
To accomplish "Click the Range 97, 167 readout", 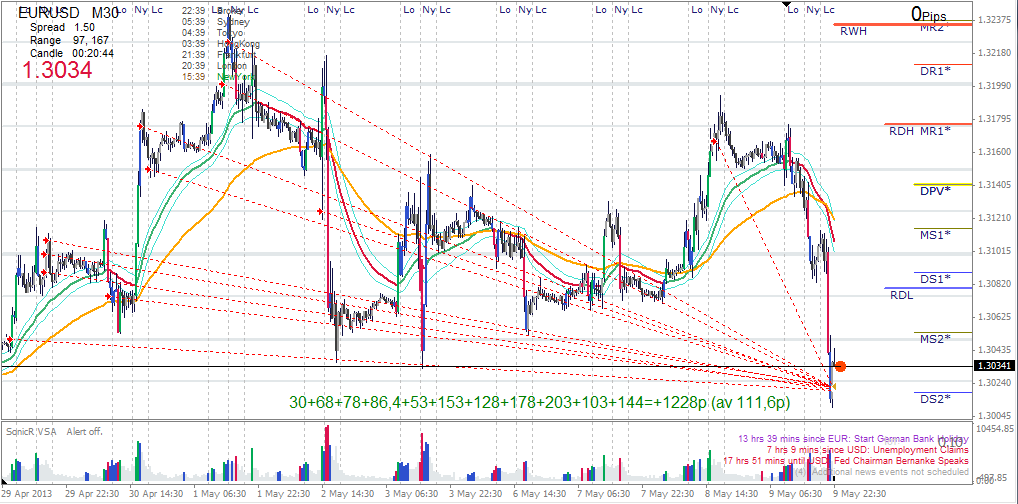I will tap(67, 40).
